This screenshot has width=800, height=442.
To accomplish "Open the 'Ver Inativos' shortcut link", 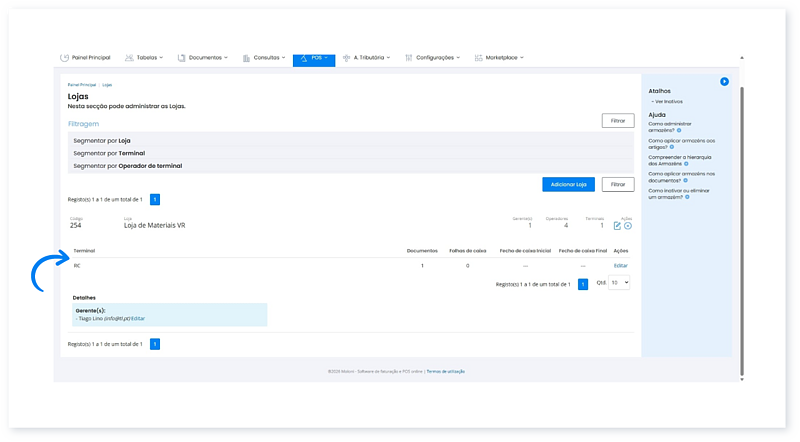I will [667, 101].
